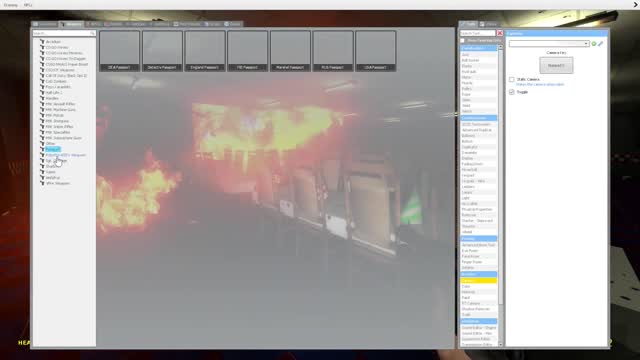Spawn the England Passport item

click(205, 51)
